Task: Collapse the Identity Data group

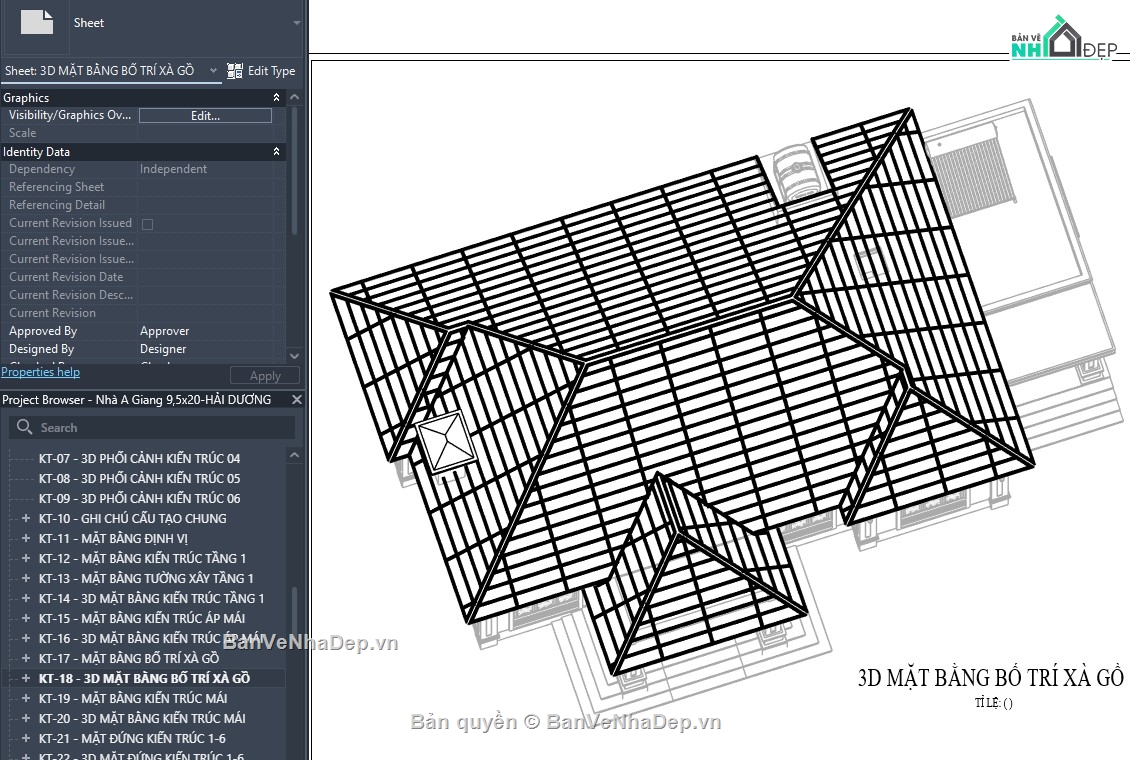Action: click(276, 151)
